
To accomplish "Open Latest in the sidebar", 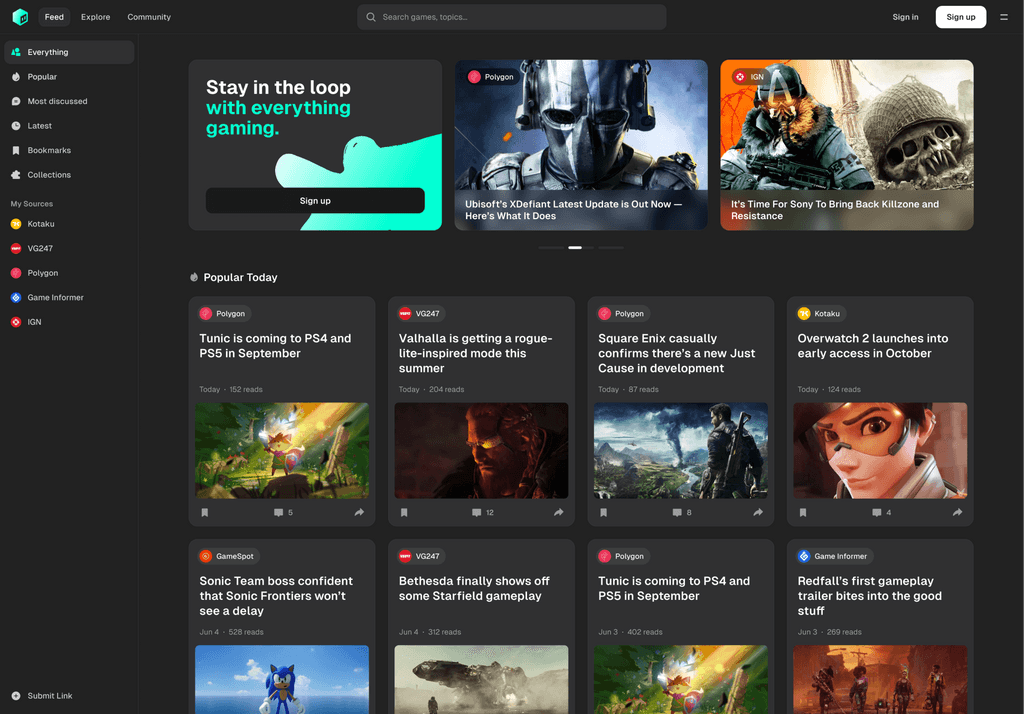I will tap(69, 126).
